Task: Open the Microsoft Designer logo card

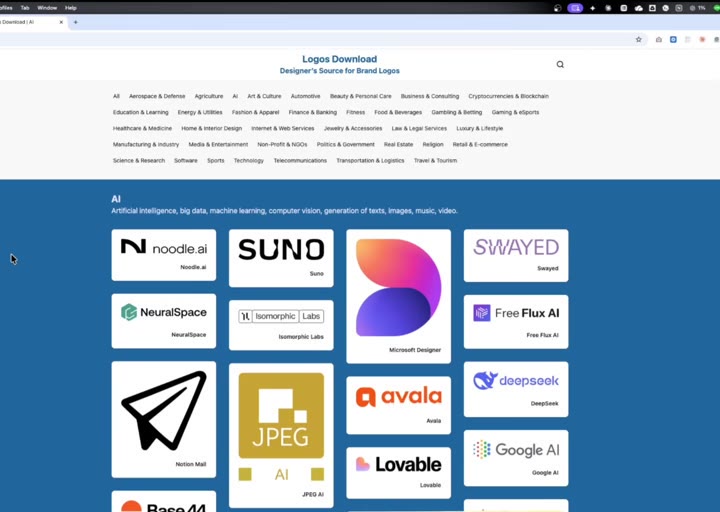Action: click(x=399, y=296)
